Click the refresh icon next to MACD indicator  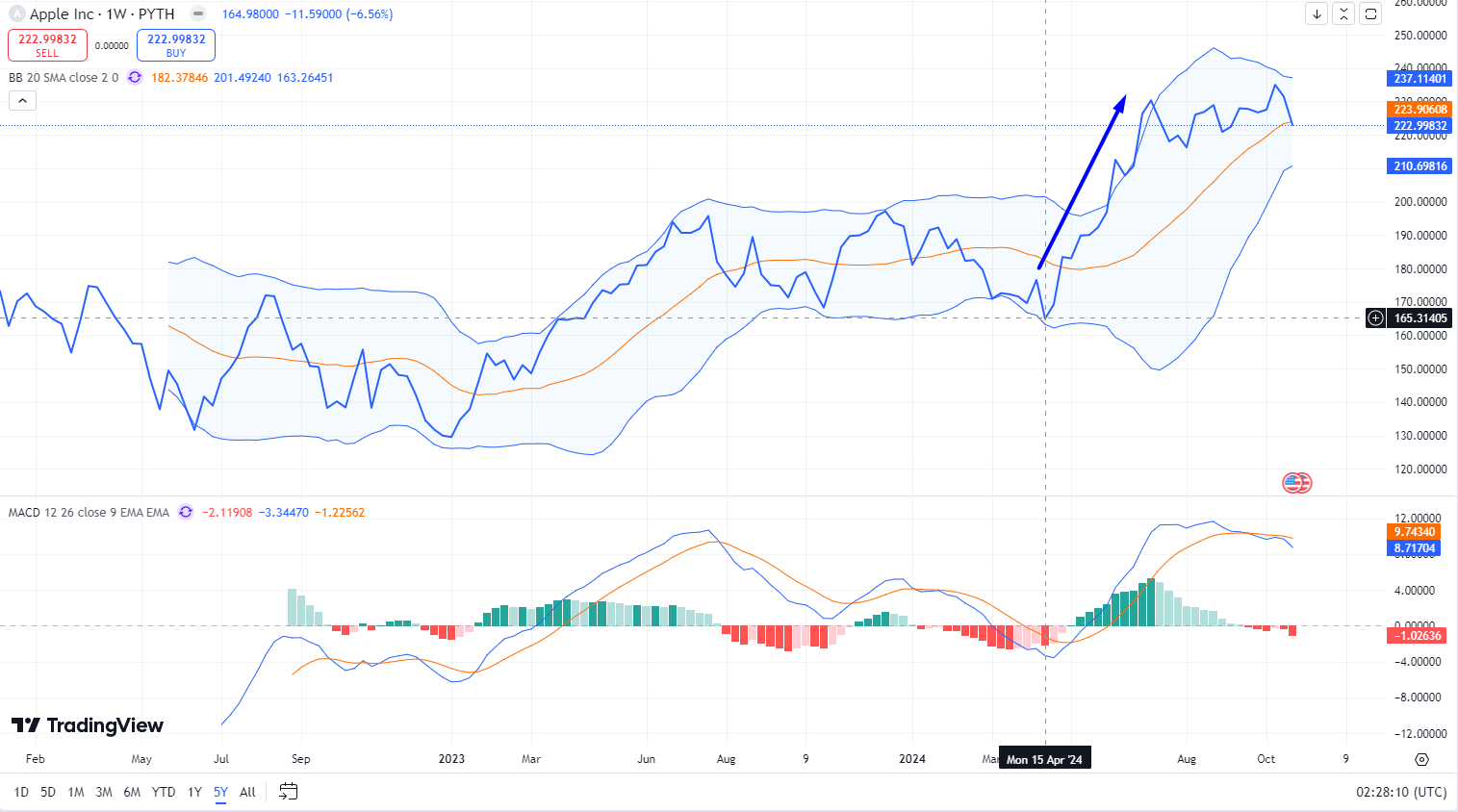click(186, 513)
